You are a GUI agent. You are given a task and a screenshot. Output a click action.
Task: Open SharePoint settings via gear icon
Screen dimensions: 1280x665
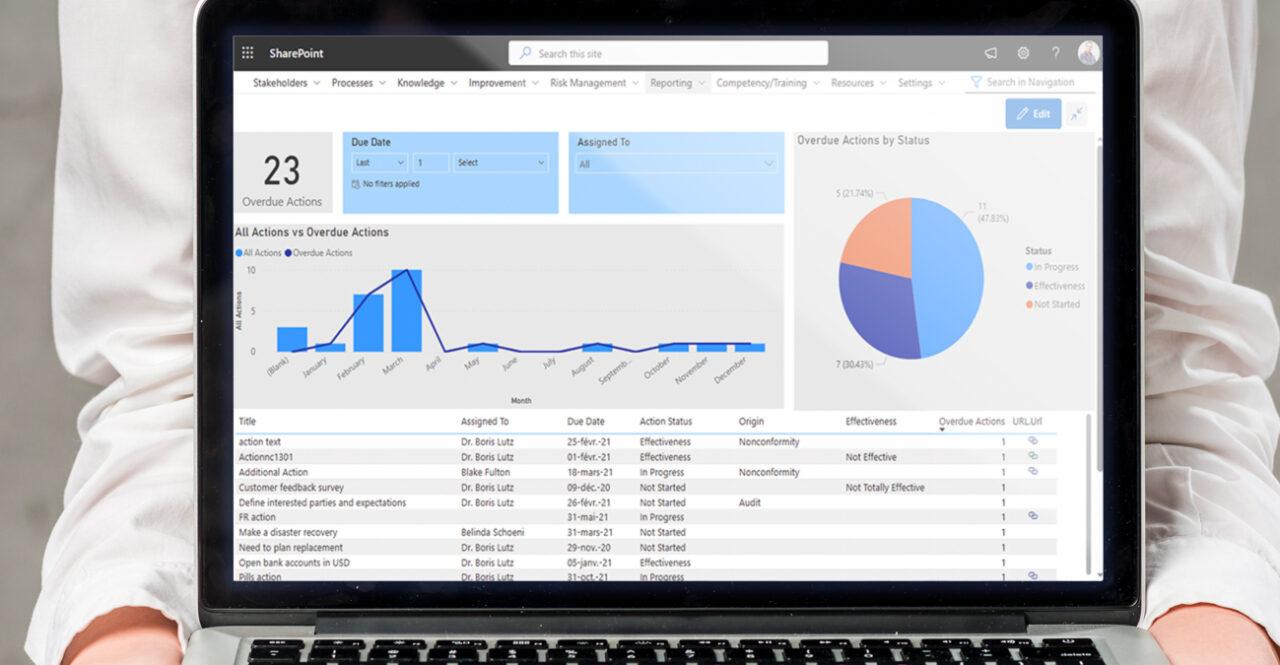pyautogui.click(x=1022, y=53)
